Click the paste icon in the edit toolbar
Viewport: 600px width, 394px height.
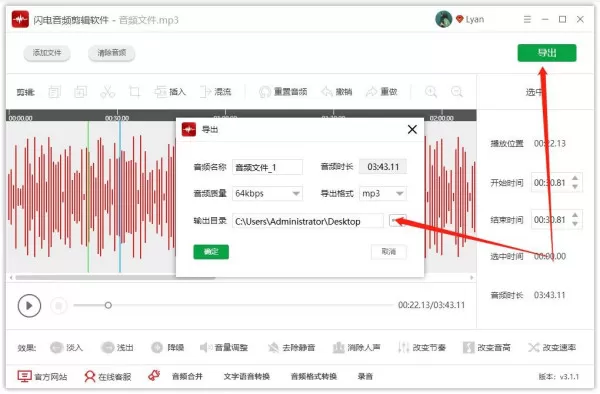click(x=80, y=92)
